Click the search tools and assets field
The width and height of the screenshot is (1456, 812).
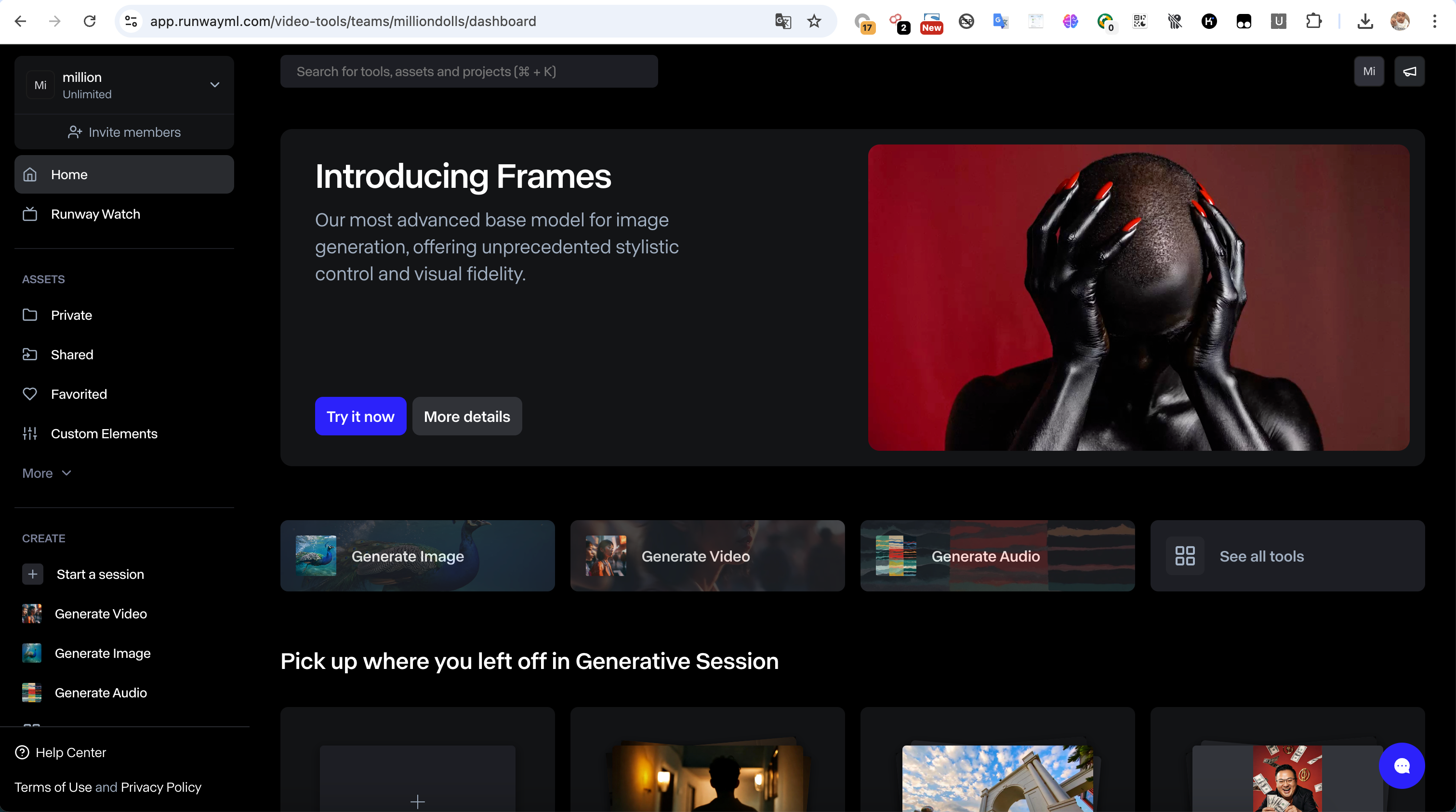point(469,72)
